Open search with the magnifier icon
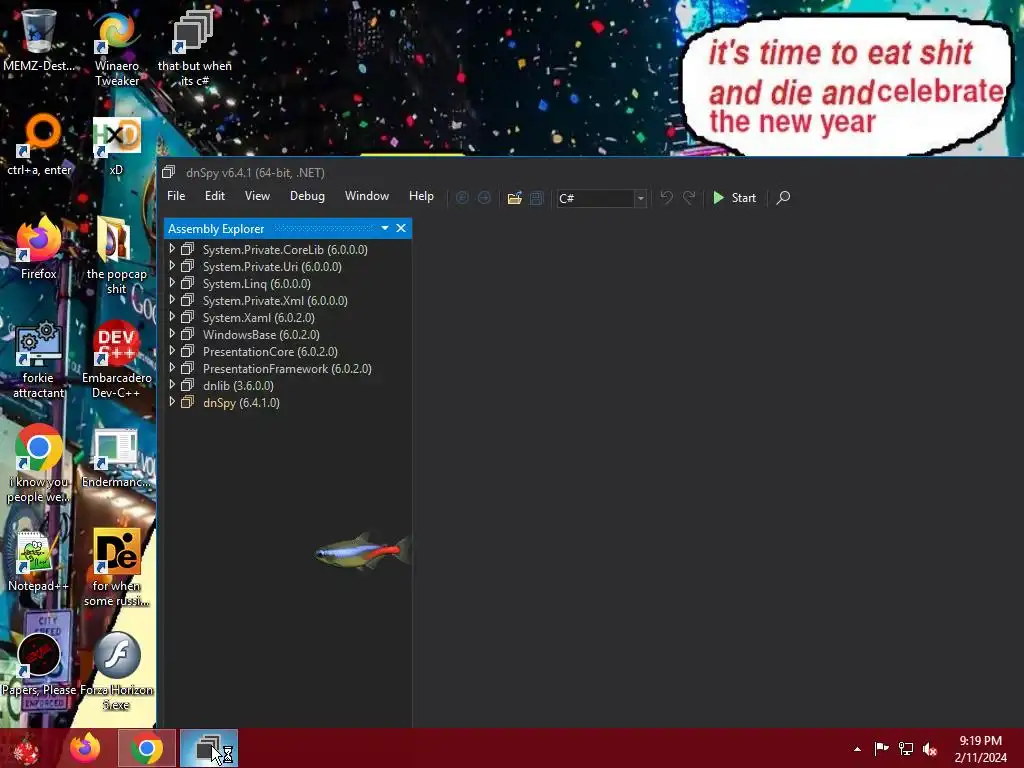 (x=783, y=197)
